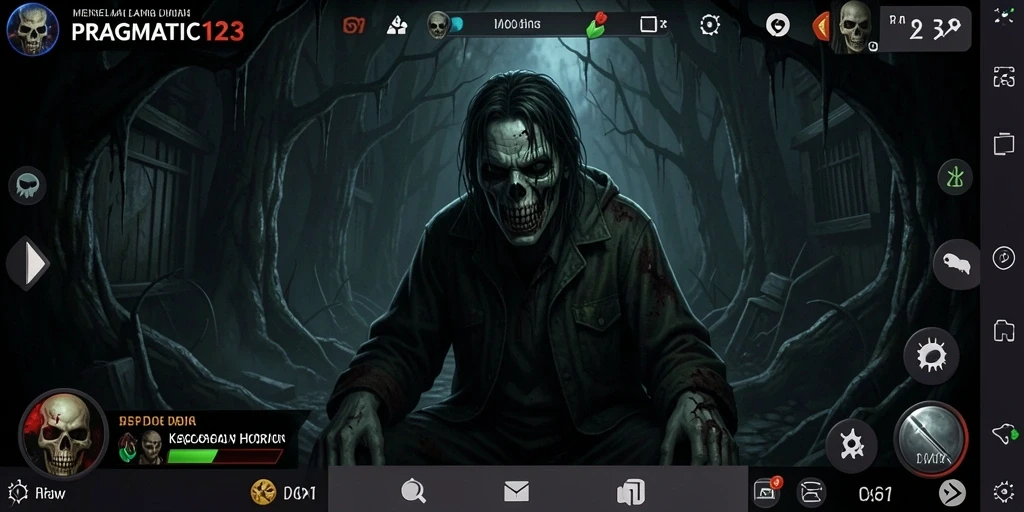Toggle the square checkbox in top bar
Viewport: 1024px width, 512px height.
[648, 25]
